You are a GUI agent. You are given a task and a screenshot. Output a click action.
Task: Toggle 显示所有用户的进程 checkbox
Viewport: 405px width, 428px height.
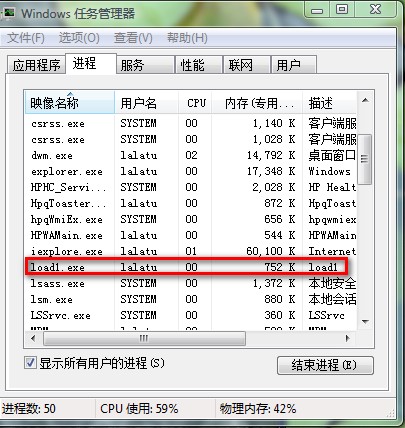point(30,362)
